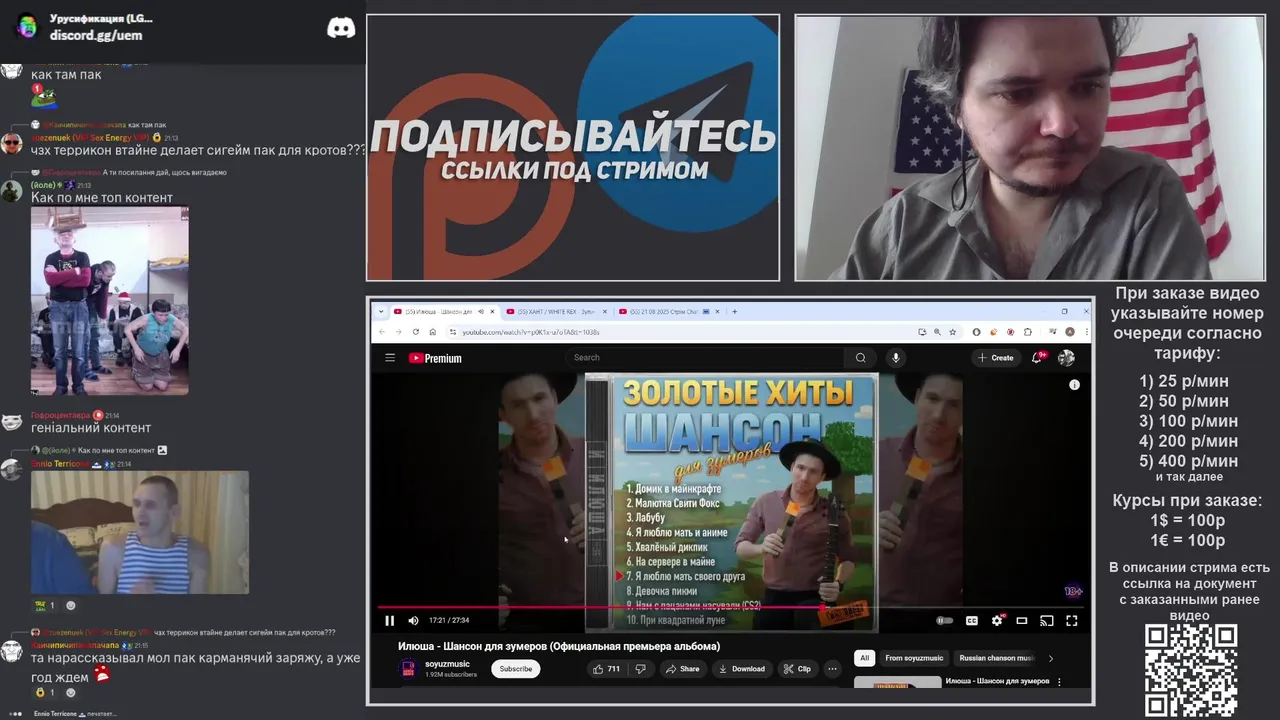
Task: Open the Урусификация server icon
Action: pos(27,26)
